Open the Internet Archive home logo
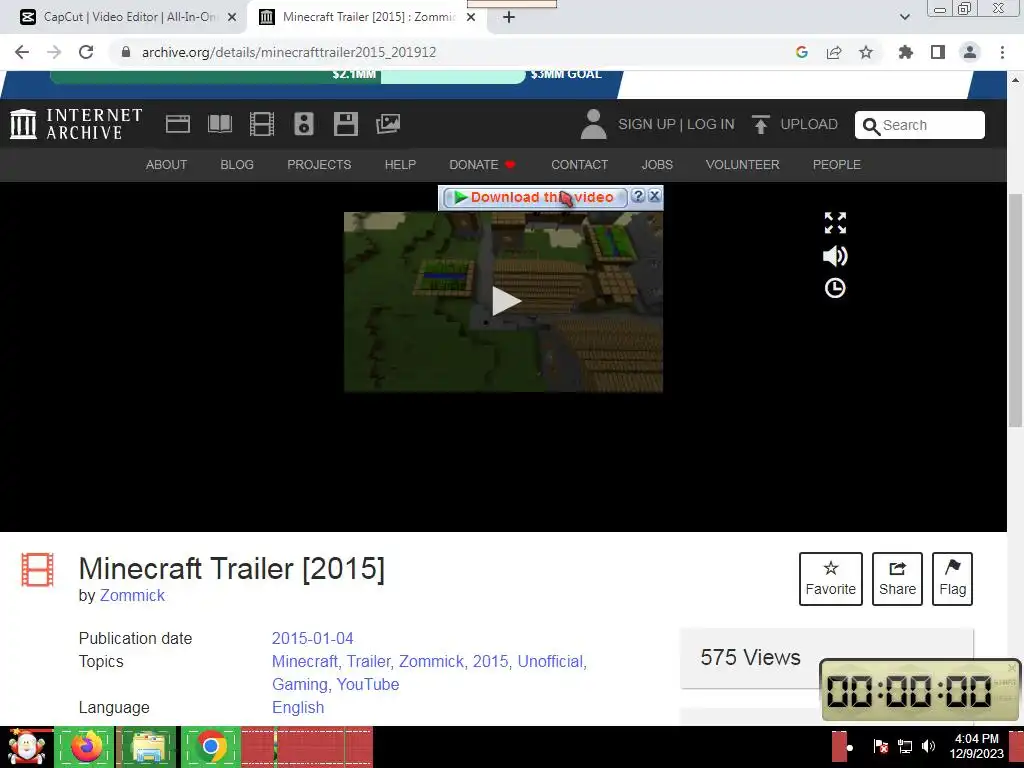The image size is (1024, 768). [x=76, y=124]
